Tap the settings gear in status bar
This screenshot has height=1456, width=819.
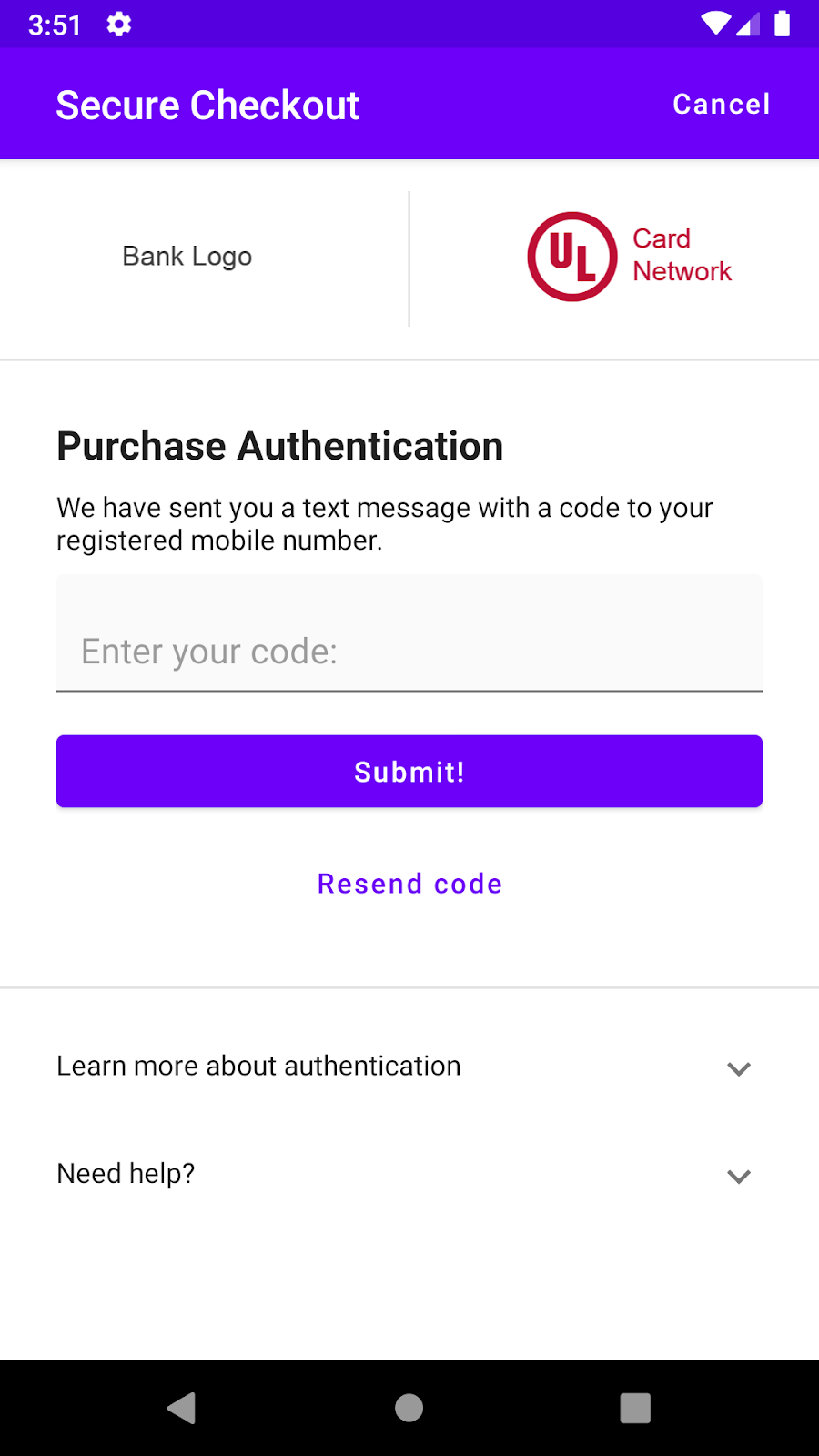pyautogui.click(x=119, y=25)
